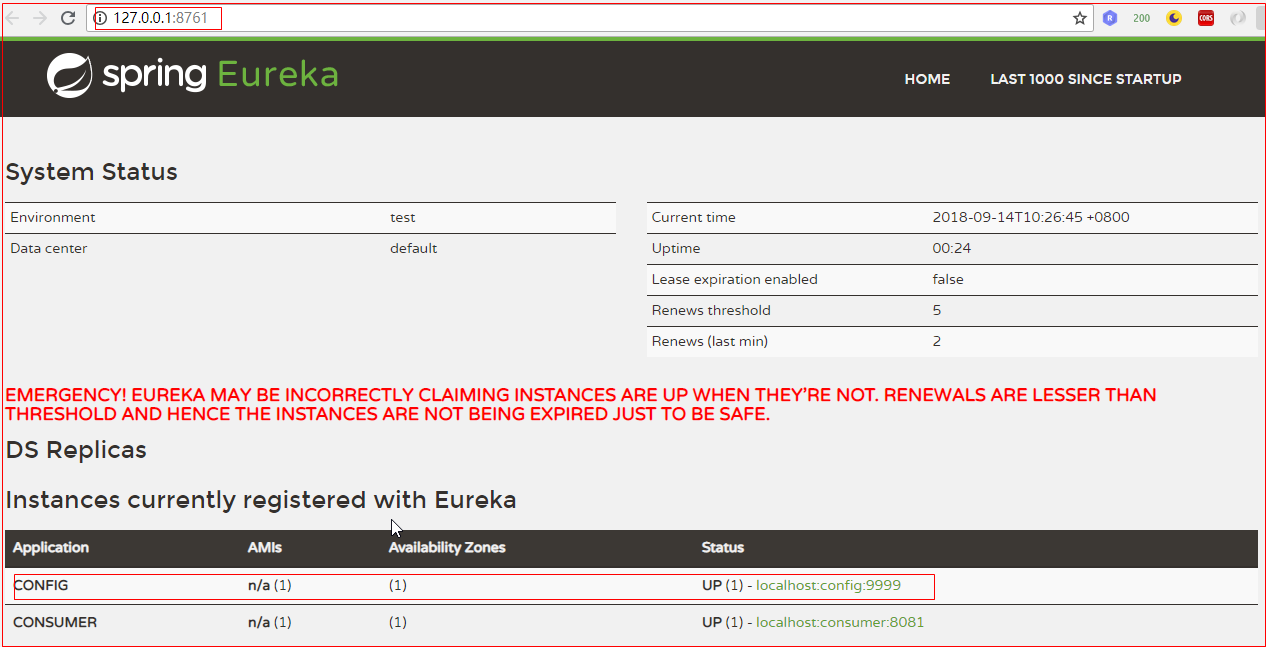Click the green 200 status extension
This screenshot has height=647, width=1266.
pos(1141,18)
